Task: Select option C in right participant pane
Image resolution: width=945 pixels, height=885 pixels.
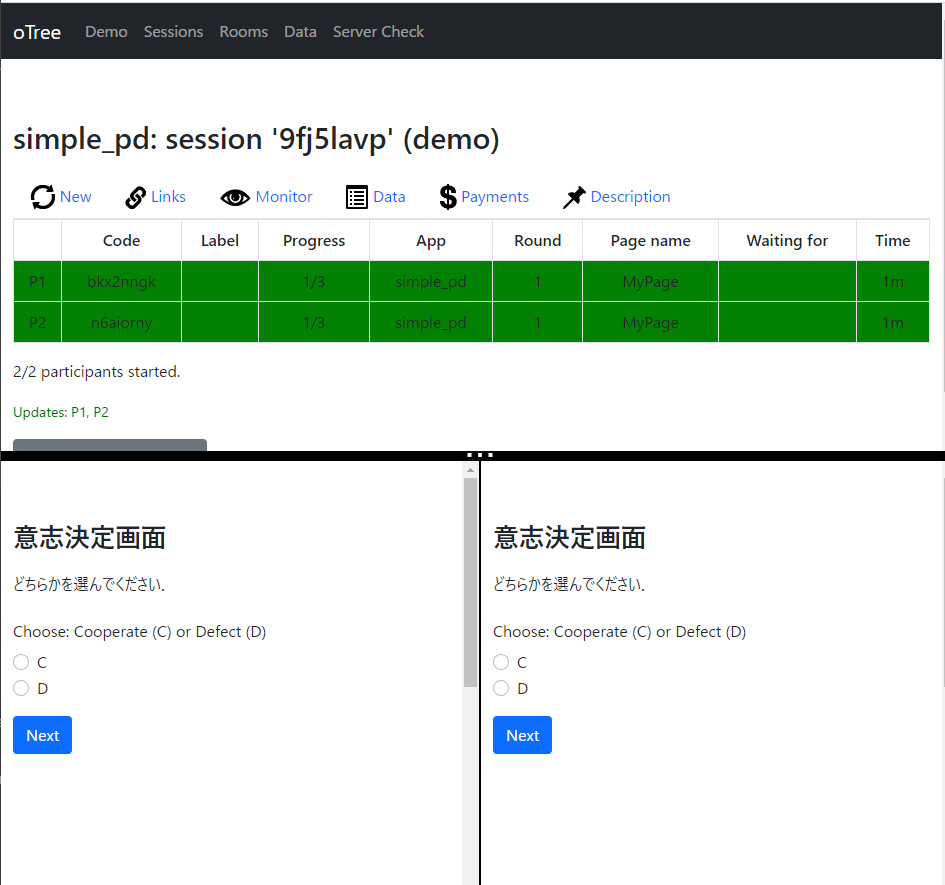Action: (x=501, y=662)
